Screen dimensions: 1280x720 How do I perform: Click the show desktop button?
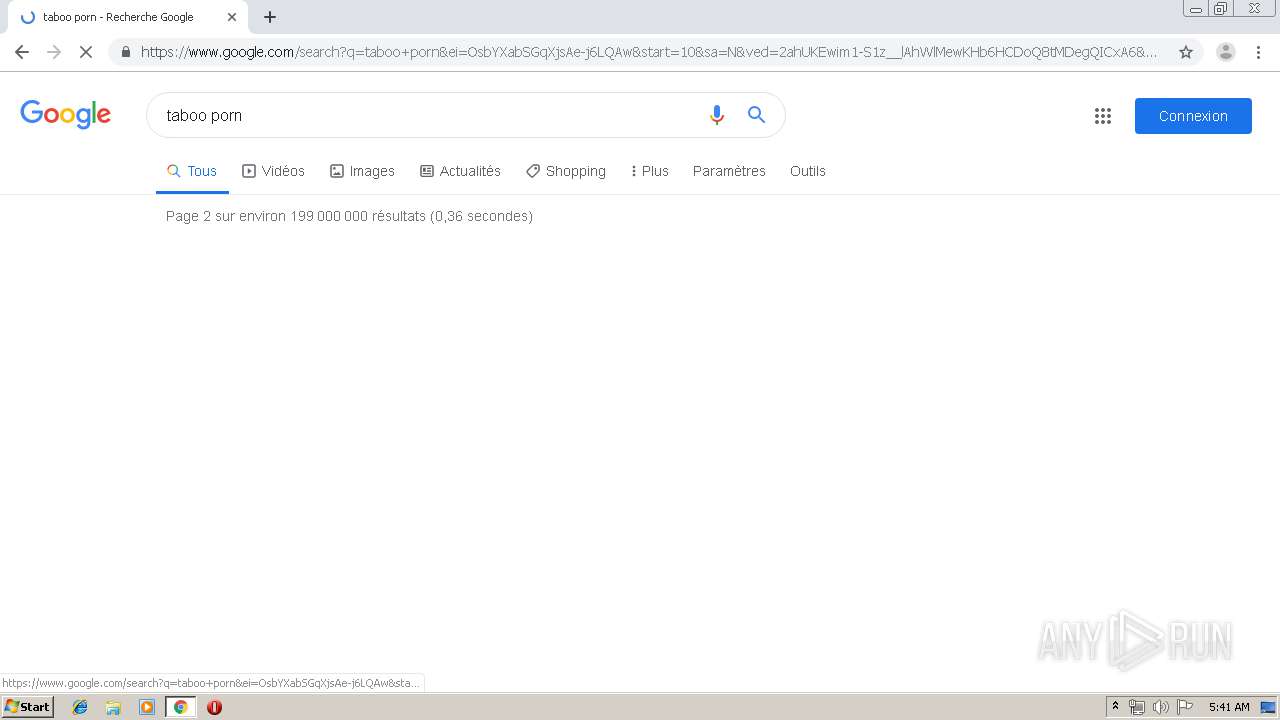click(1268, 707)
